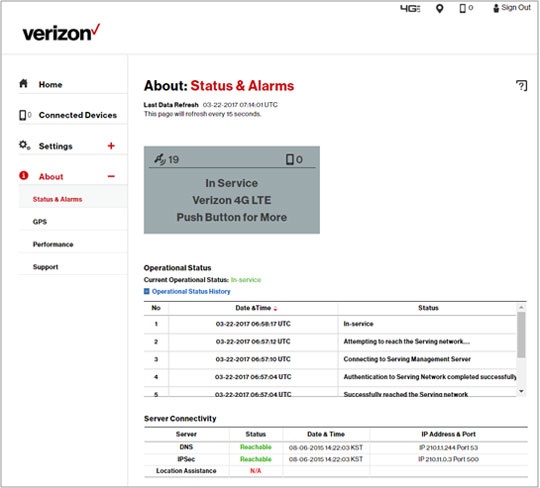
Task: Click the Server Connectivity Date & Time header
Action: point(326,434)
